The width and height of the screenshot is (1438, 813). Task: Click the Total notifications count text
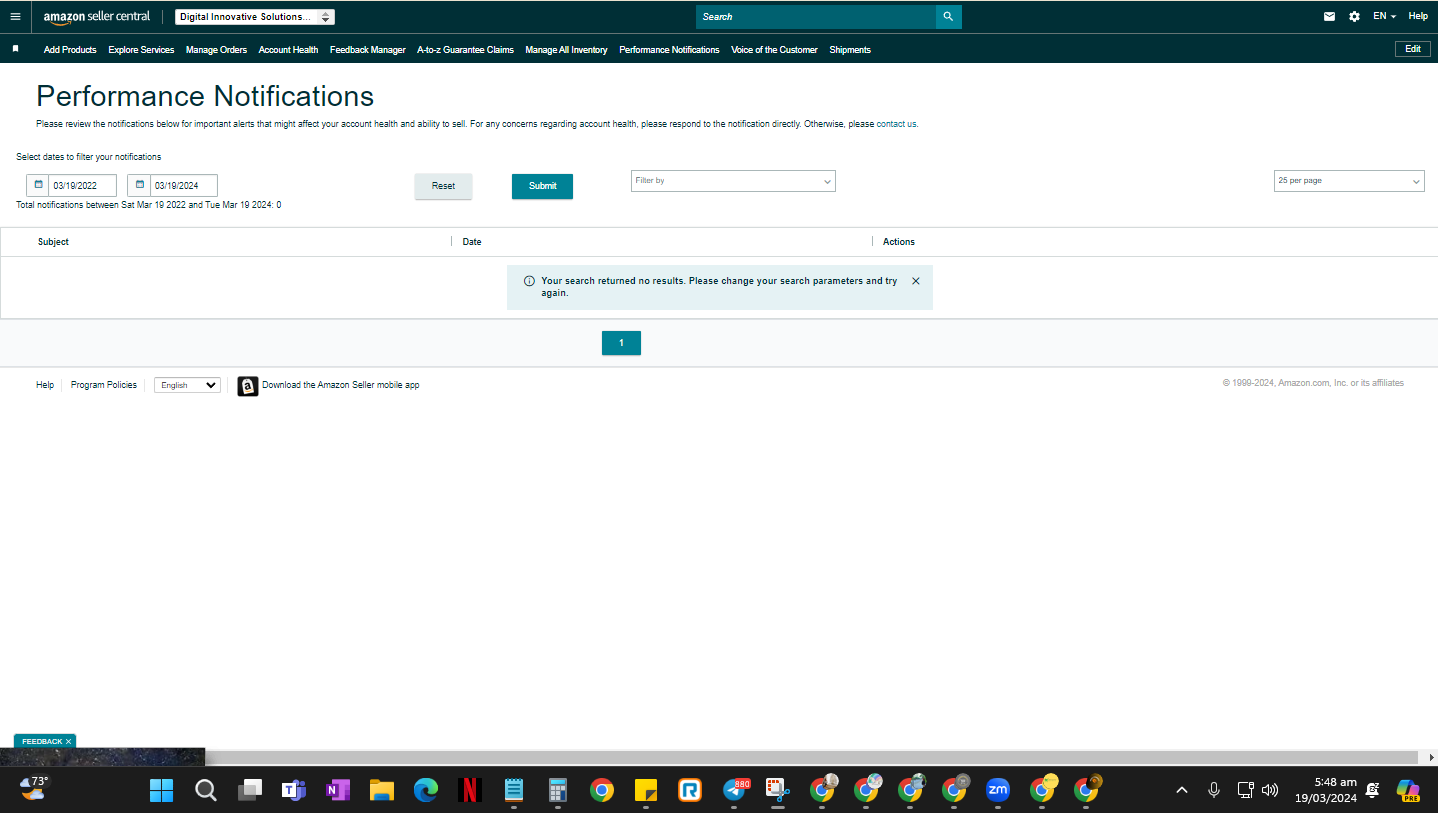point(148,205)
